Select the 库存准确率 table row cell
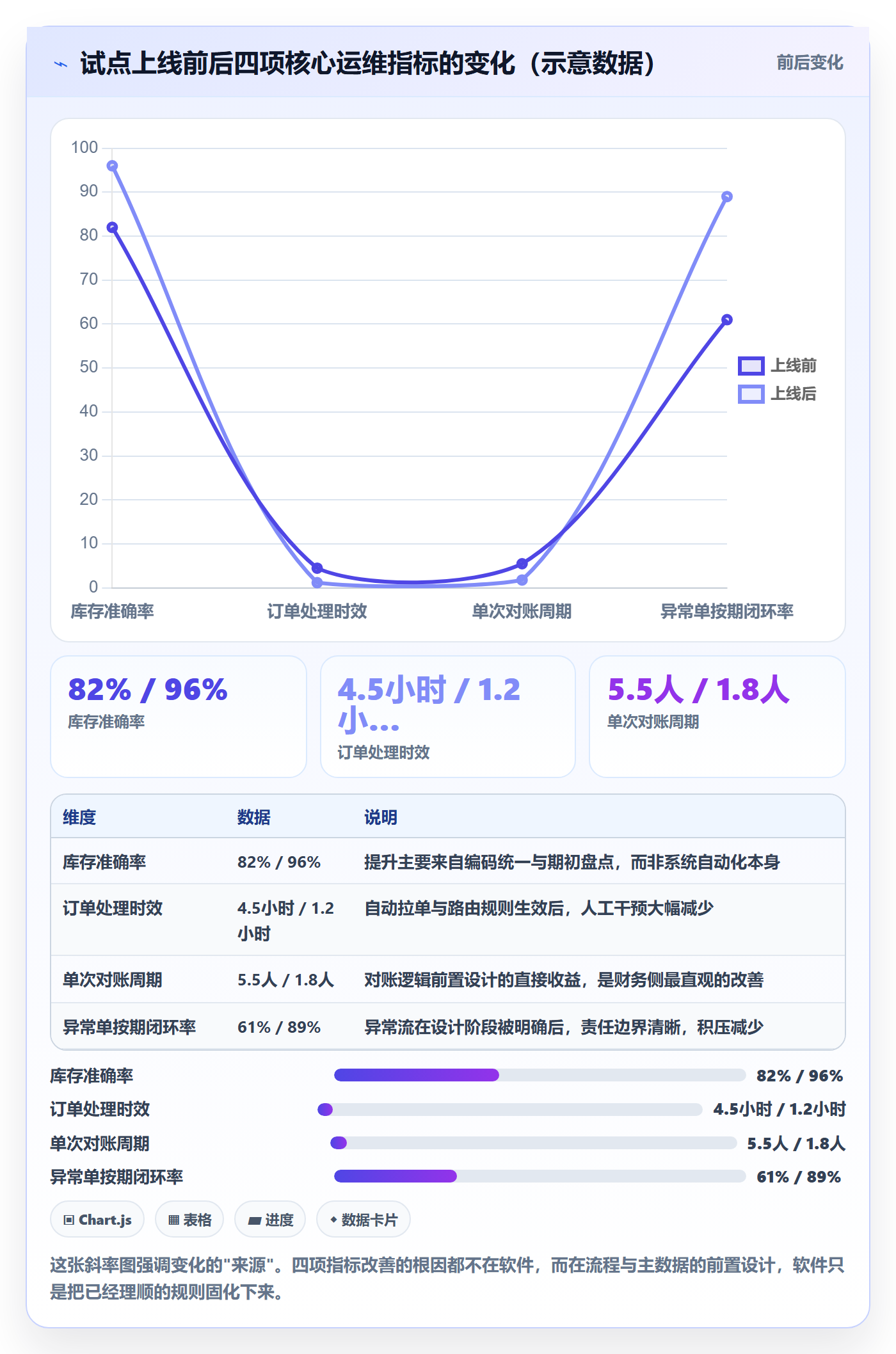This screenshot has width=896, height=1354. (x=104, y=862)
